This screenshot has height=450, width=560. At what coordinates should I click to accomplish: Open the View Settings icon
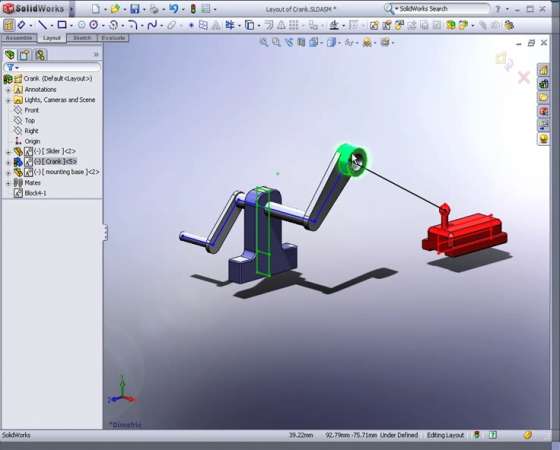coord(385,42)
